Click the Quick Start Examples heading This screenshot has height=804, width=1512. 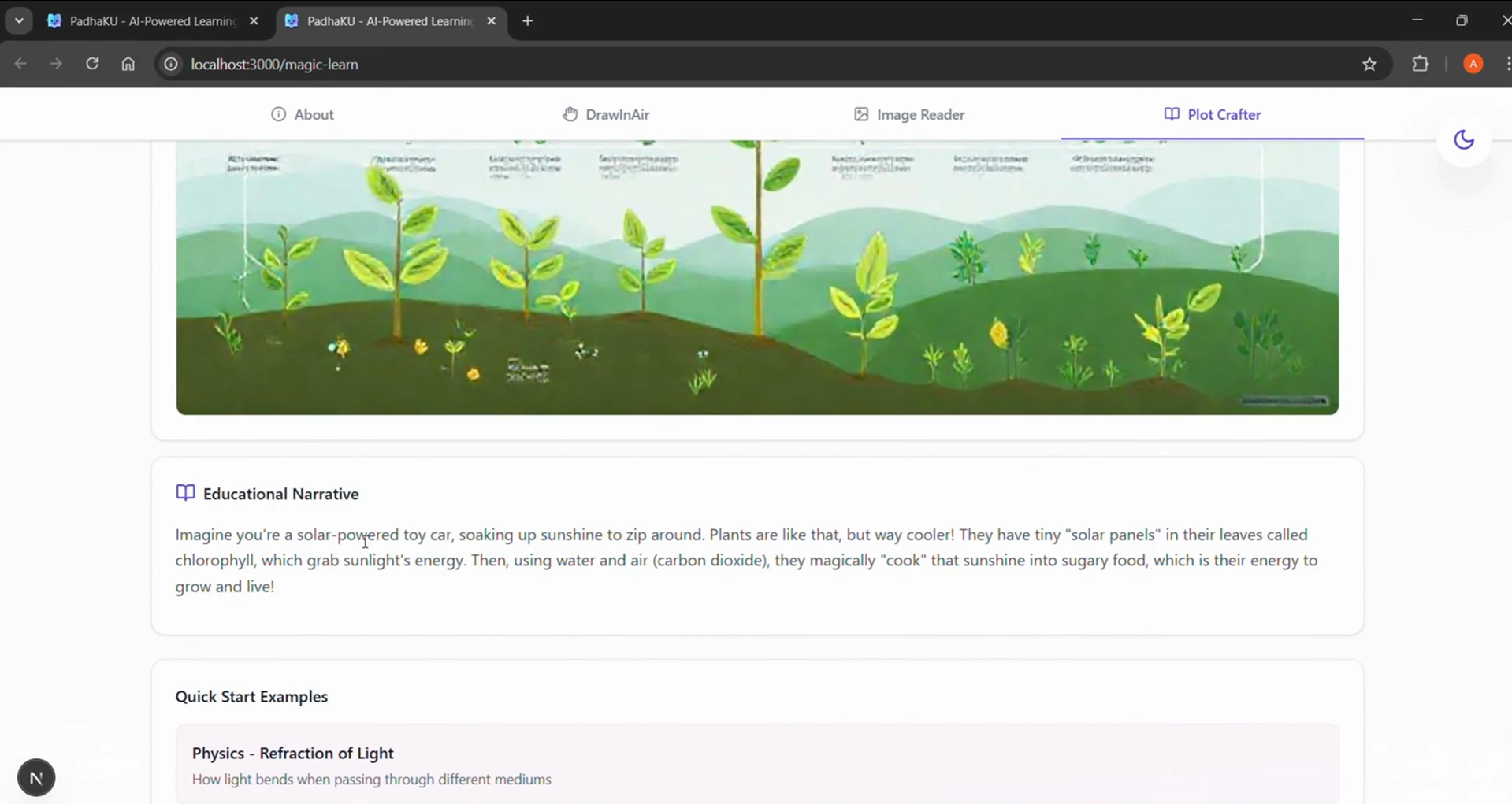pyautogui.click(x=251, y=697)
